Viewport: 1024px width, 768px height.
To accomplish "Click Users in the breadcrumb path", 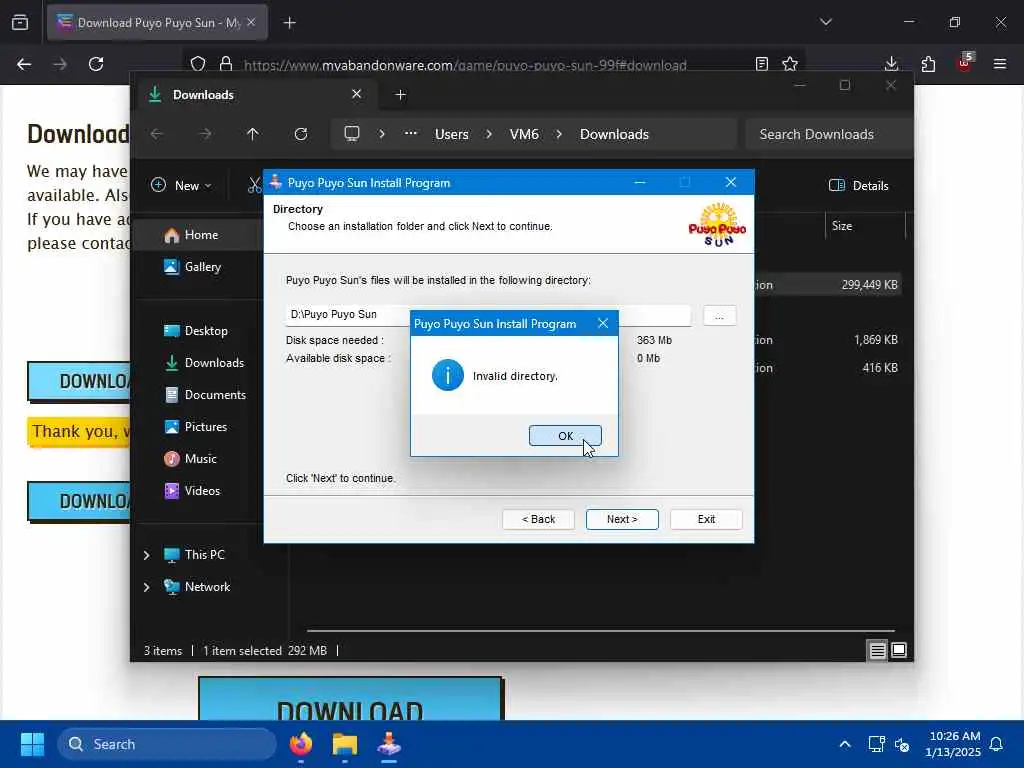I will pos(452,135).
